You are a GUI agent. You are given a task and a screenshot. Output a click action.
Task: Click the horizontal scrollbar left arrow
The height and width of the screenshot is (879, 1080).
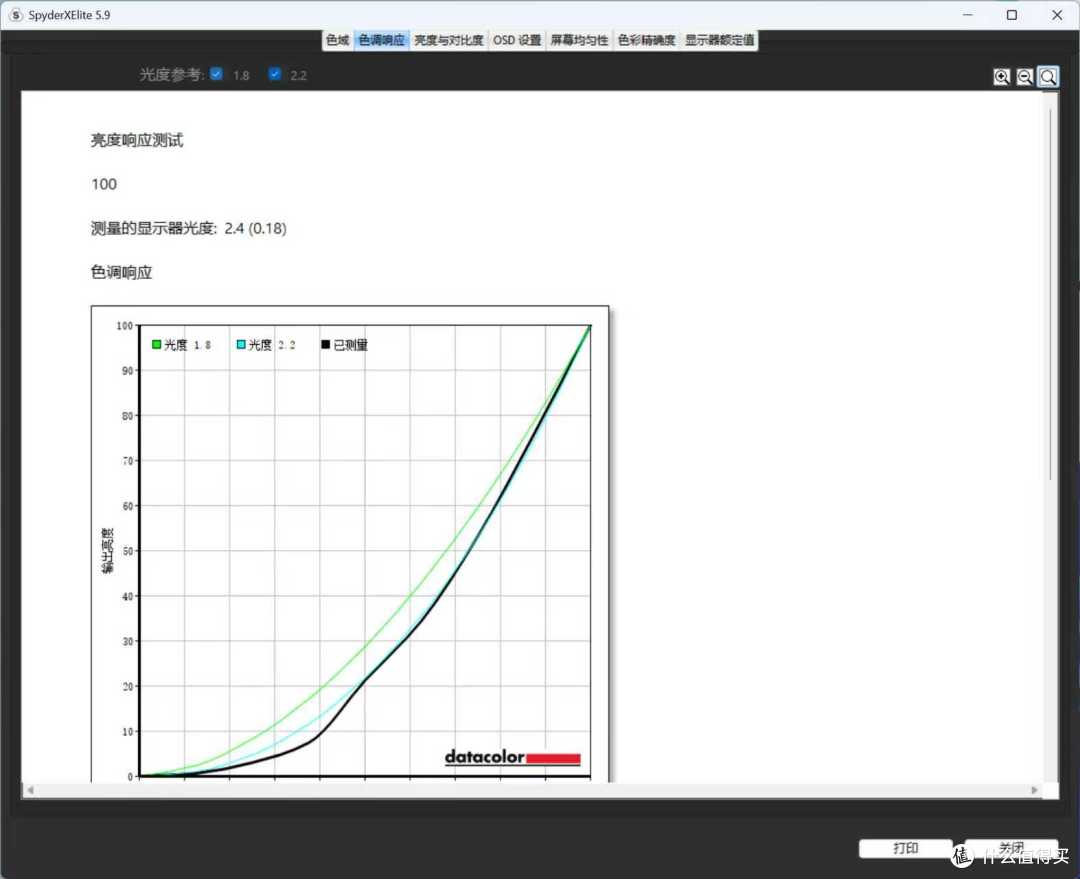point(30,790)
